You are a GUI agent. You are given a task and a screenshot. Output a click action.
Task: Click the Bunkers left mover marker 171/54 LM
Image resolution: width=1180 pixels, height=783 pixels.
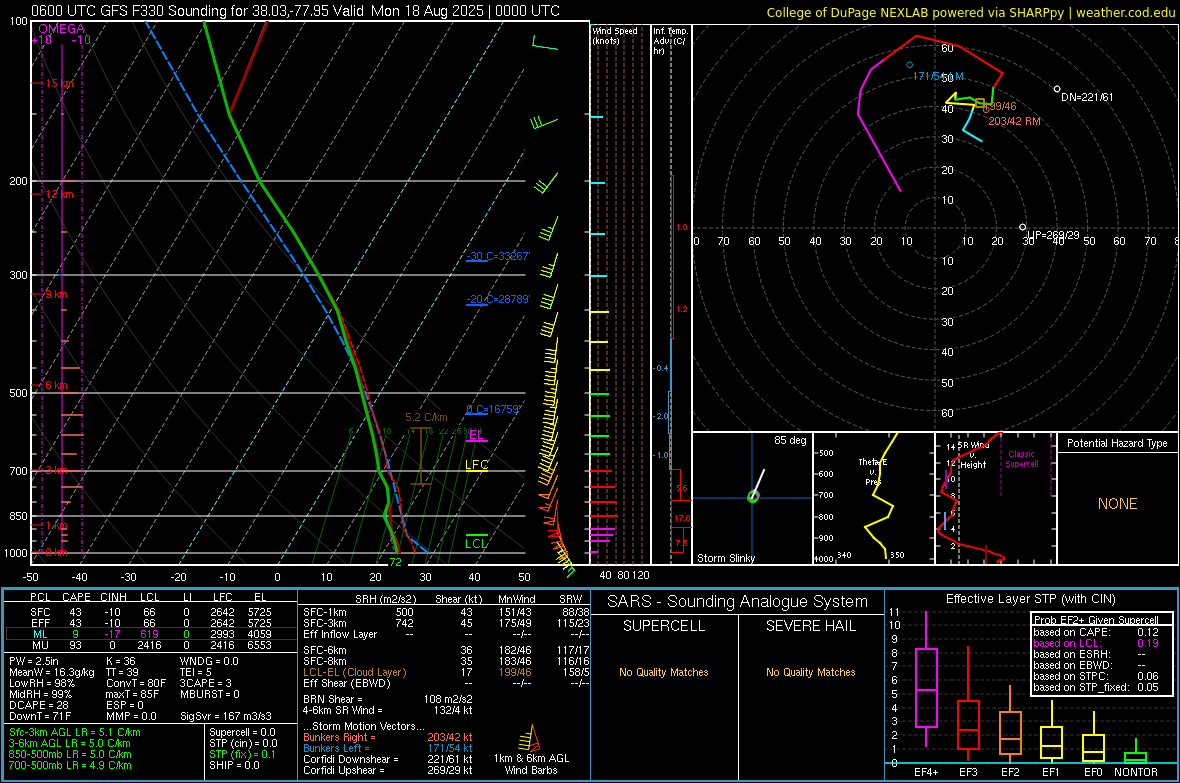point(909,66)
